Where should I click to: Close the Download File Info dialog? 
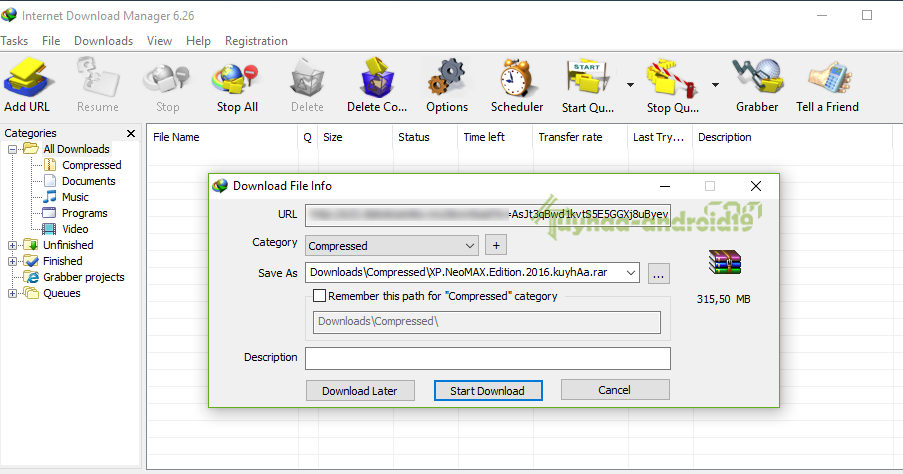point(756,186)
